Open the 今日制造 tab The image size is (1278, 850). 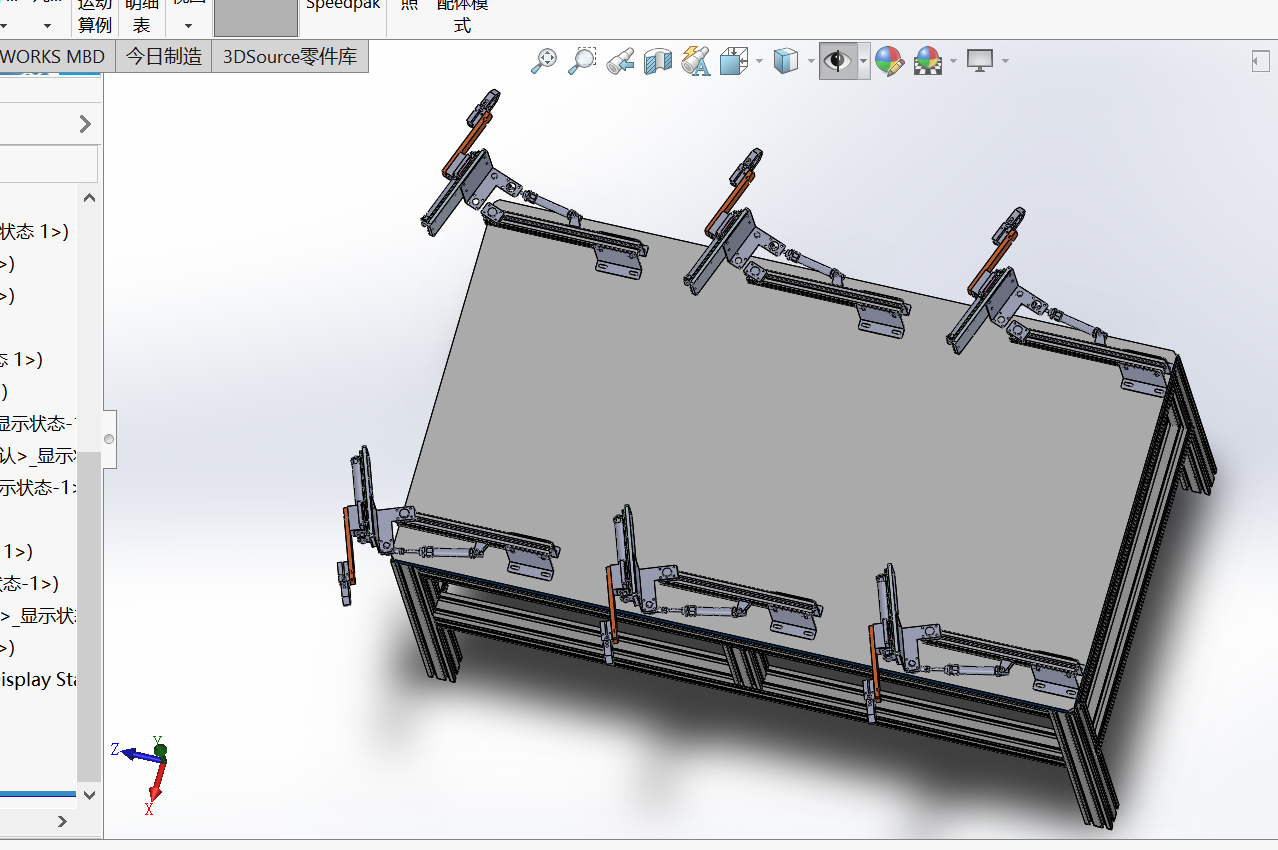(164, 56)
